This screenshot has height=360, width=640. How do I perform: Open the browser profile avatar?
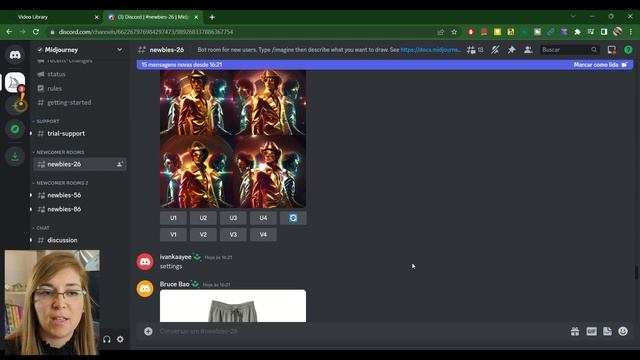coord(618,32)
